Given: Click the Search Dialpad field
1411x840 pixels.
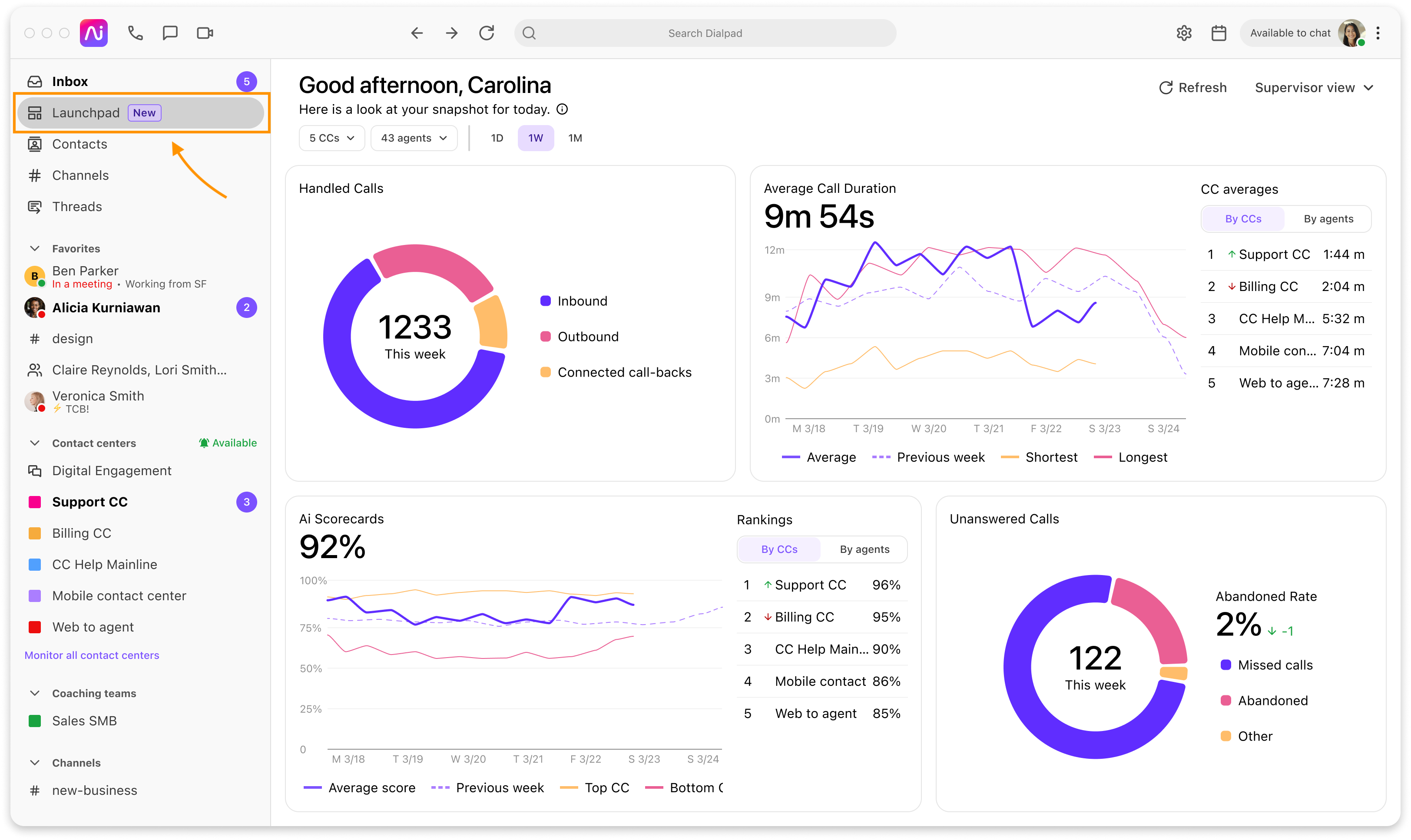Looking at the screenshot, I should click(705, 33).
